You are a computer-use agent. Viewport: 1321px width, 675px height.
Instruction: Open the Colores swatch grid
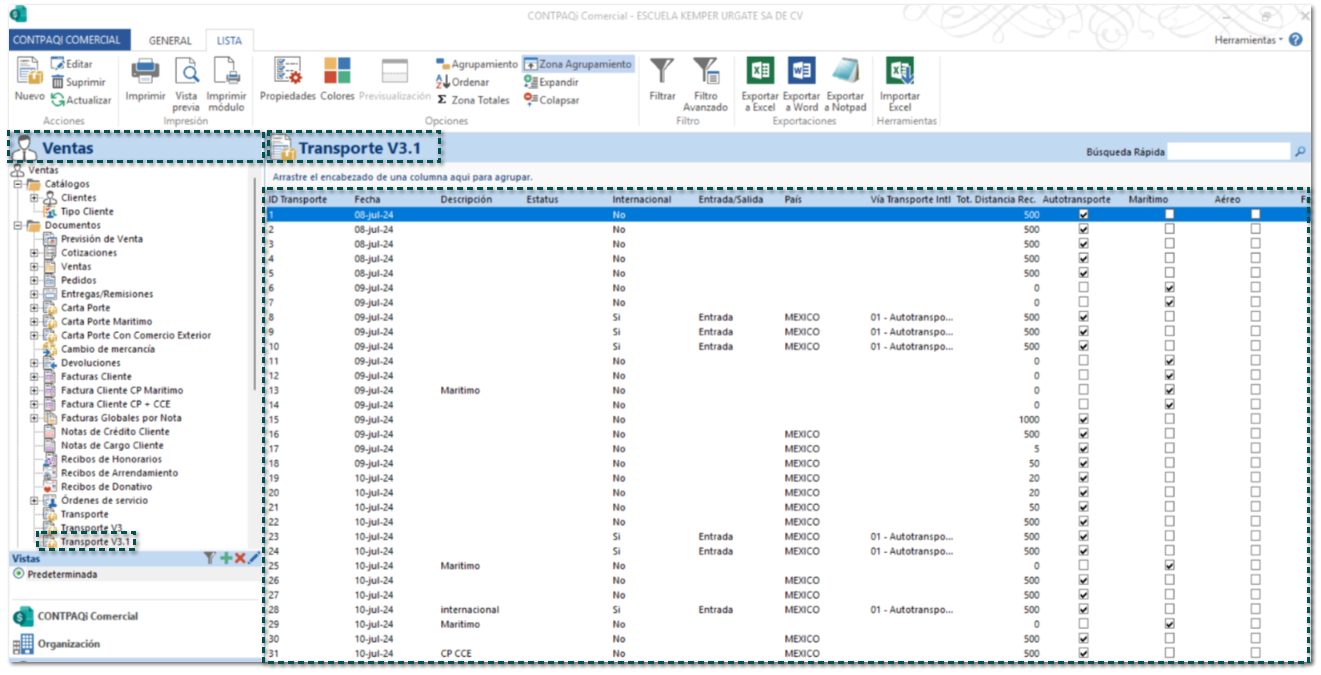[x=337, y=72]
